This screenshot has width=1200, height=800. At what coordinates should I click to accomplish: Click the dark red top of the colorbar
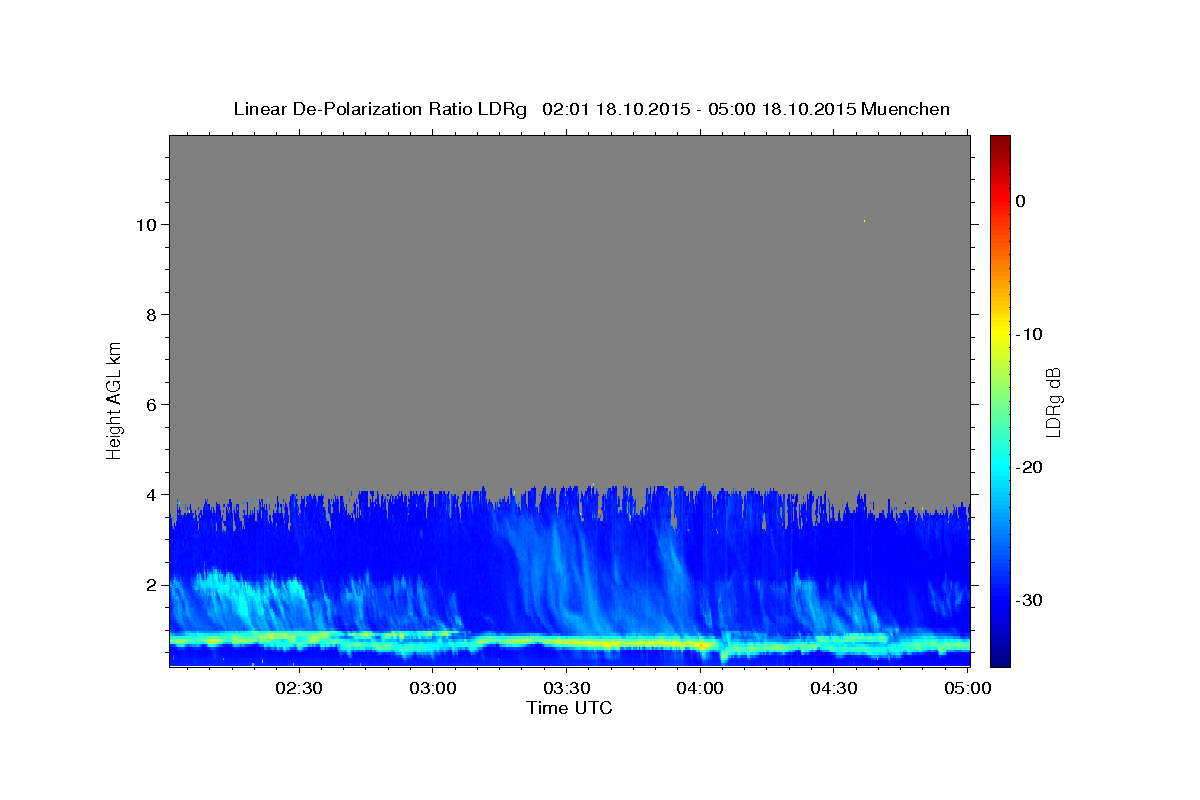coord(1000,142)
